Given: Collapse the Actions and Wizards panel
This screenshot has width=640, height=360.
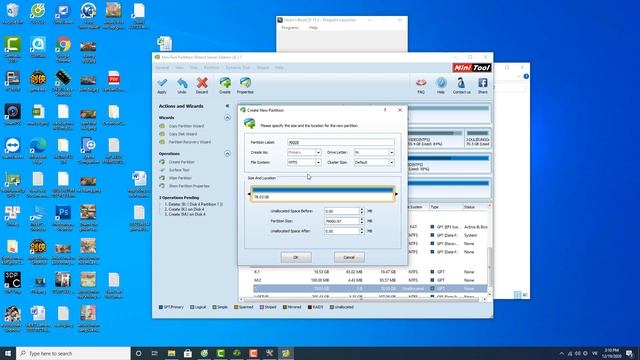Looking at the screenshot, I should point(227,106).
